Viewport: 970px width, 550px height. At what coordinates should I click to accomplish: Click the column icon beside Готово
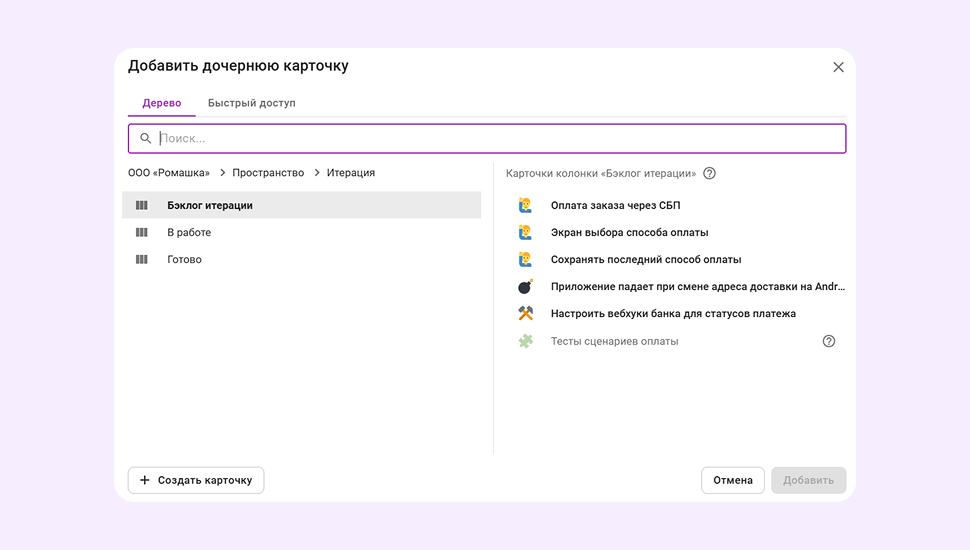(142, 260)
